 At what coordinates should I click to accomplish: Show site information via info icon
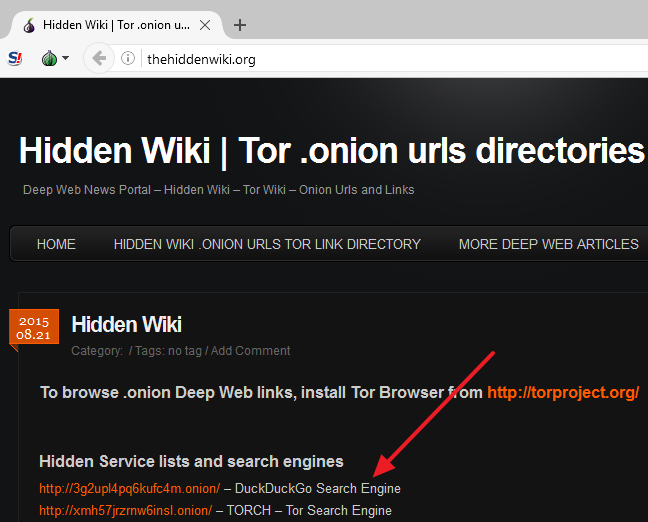[x=128, y=59]
